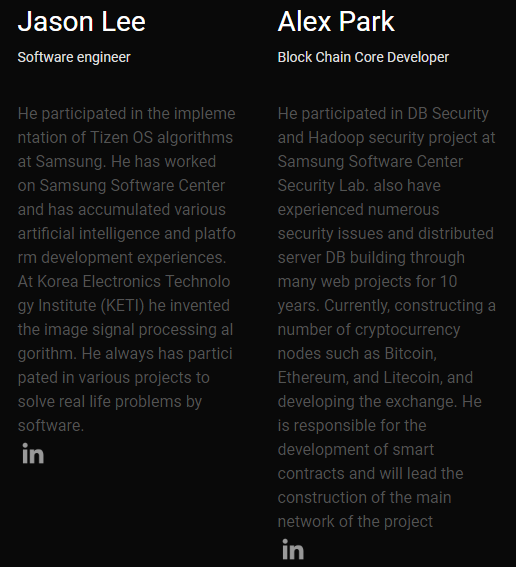This screenshot has height=567, width=516.
Task: Click the words 'Tizen OS algorithms'
Action: coord(161,138)
